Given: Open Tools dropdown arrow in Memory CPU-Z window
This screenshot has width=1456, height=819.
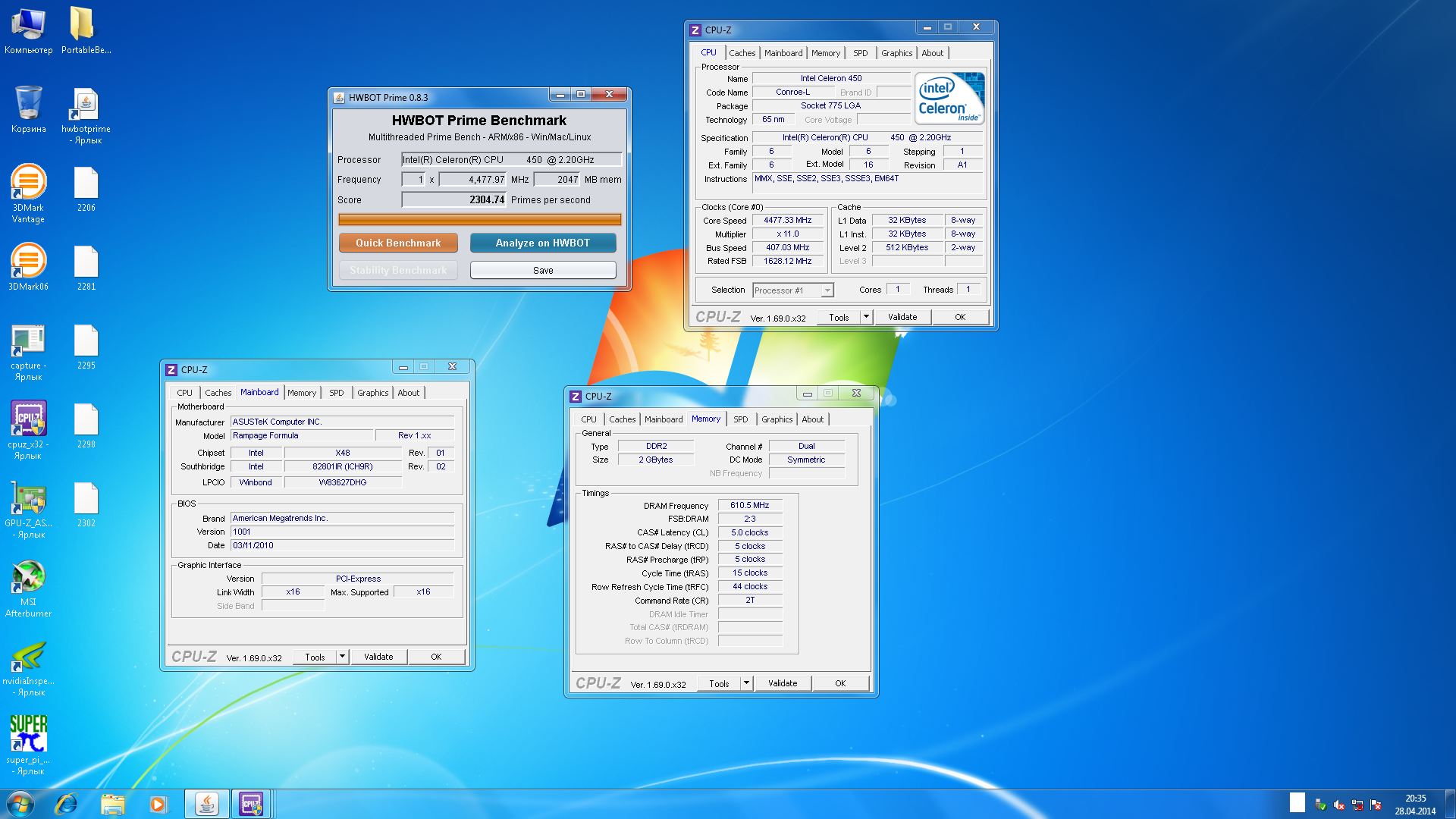Looking at the screenshot, I should [746, 683].
